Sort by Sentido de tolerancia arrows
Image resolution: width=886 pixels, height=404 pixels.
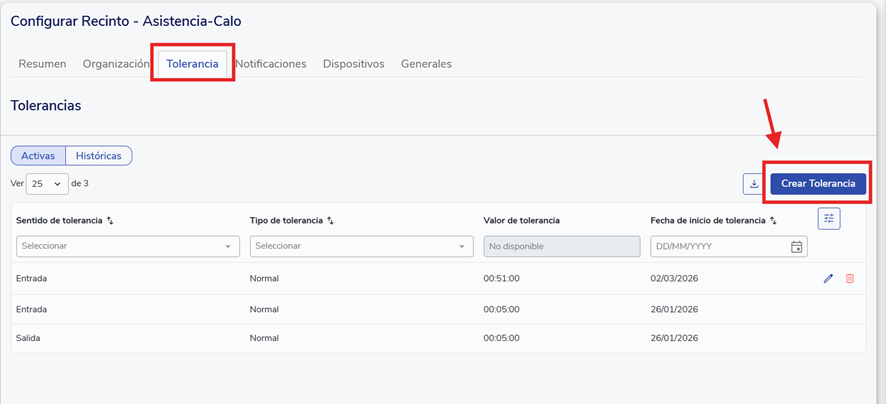pos(111,220)
